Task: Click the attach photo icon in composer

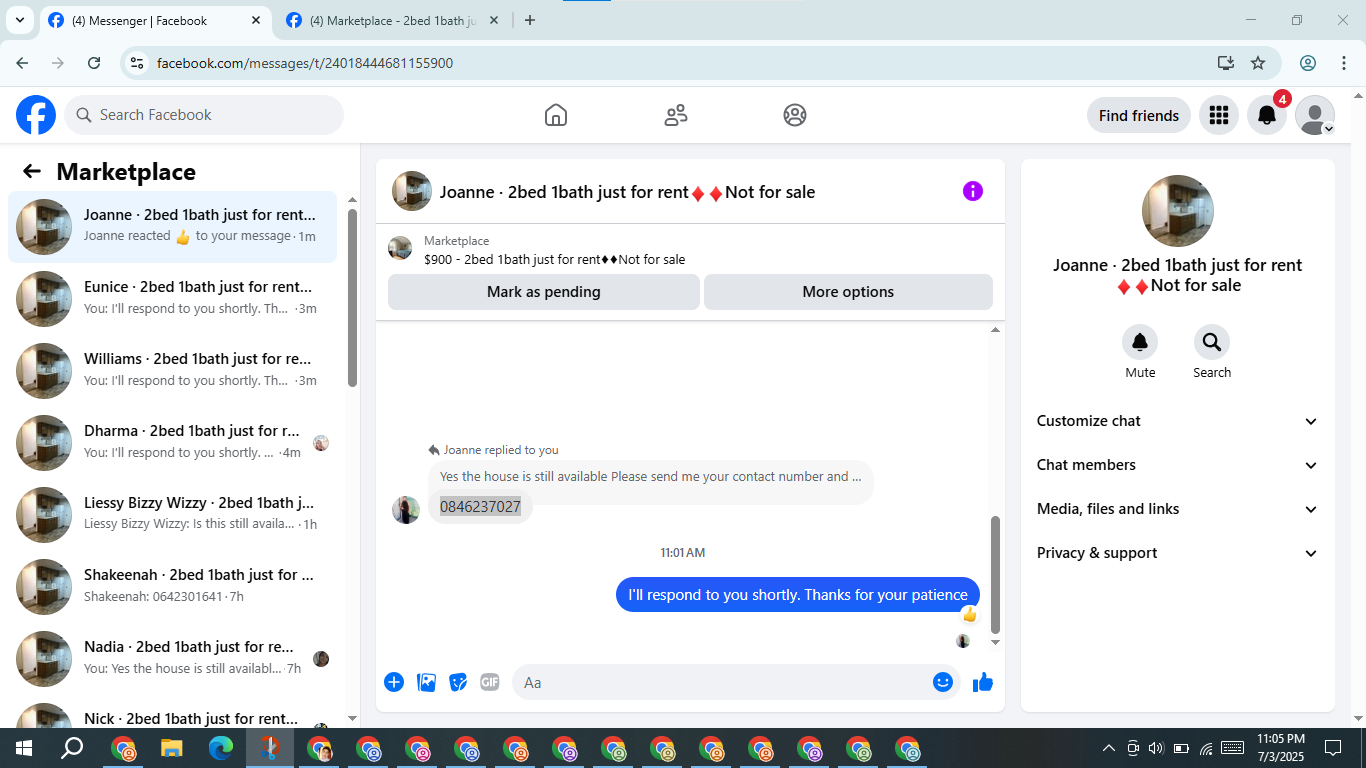Action: pos(427,682)
